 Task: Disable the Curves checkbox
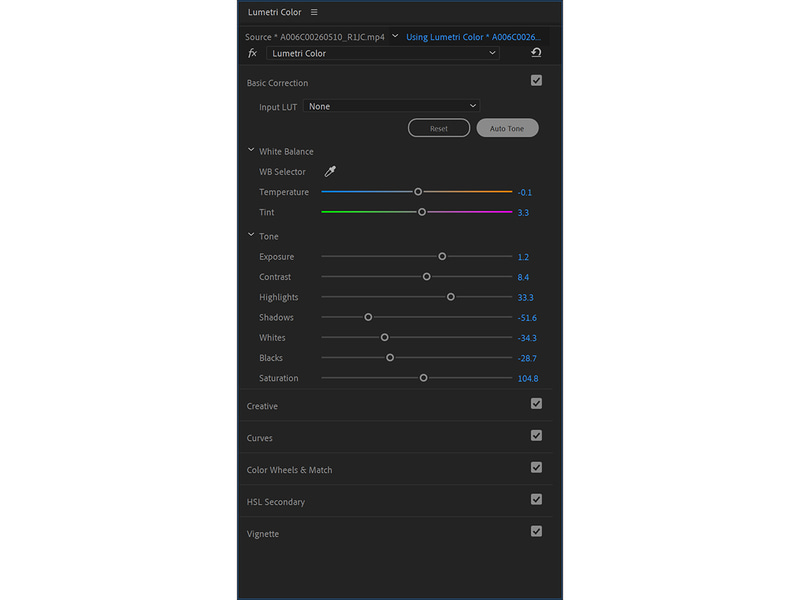(536, 436)
